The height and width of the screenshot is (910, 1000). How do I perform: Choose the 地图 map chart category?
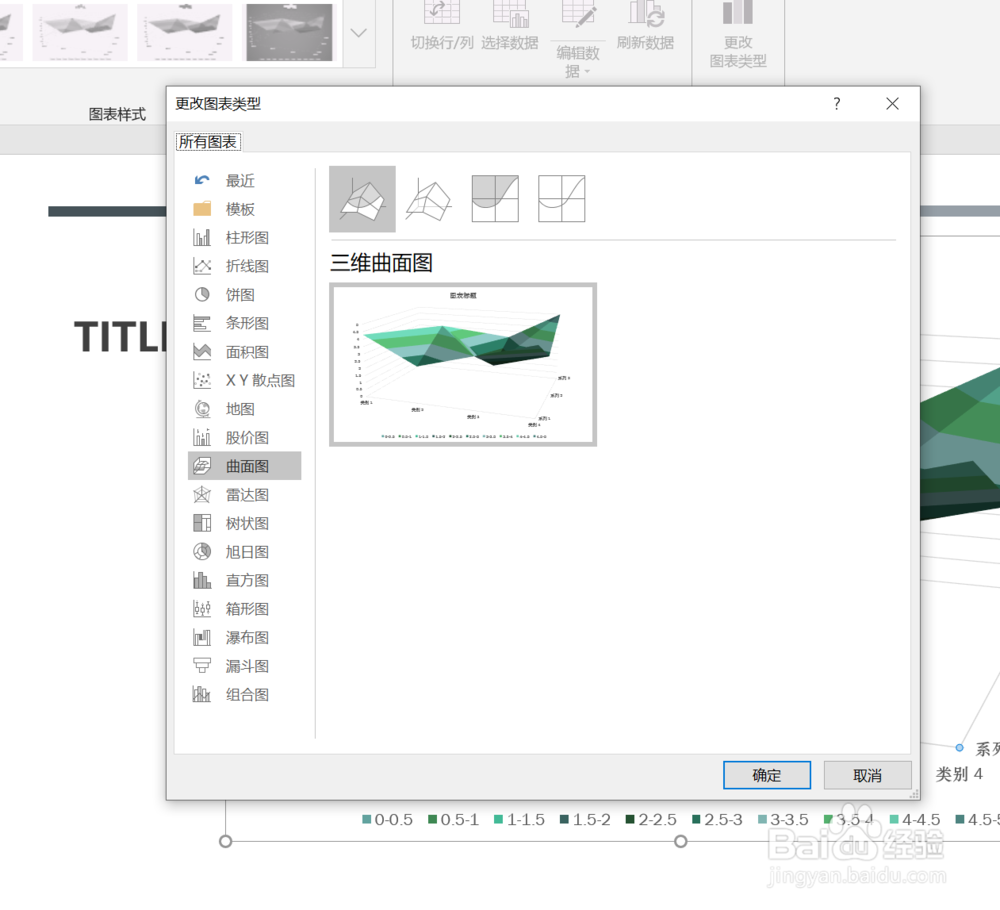[244, 409]
